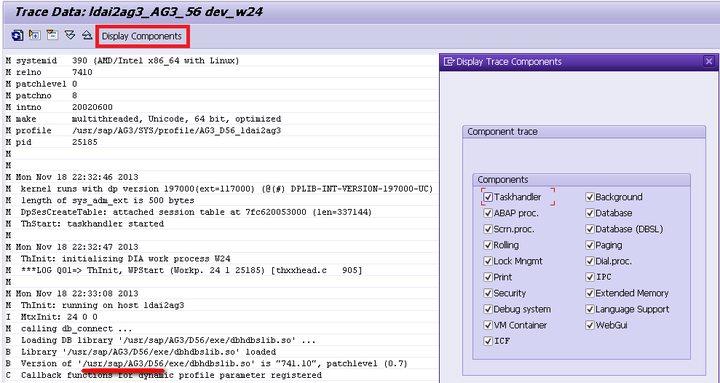
Task: Uncheck the Lock Mngmt checkbox
Action: tap(488, 261)
